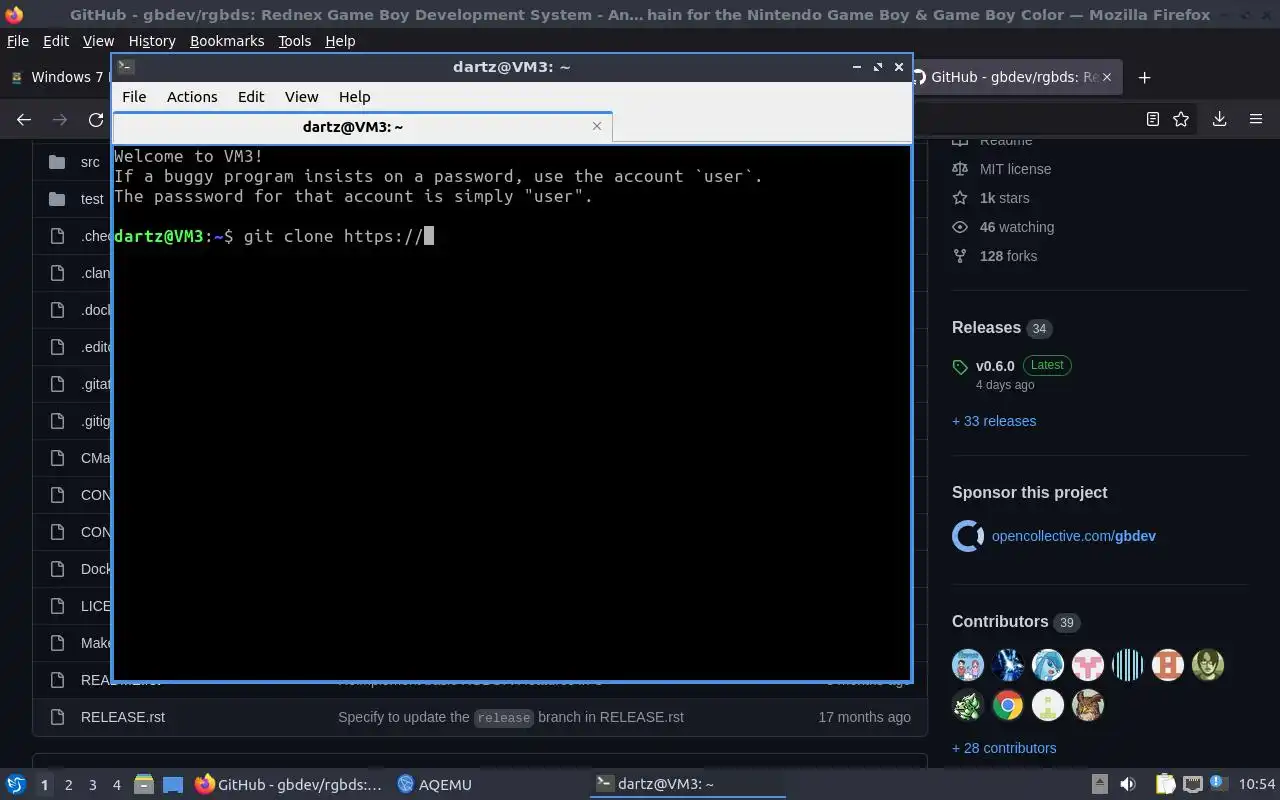
Task: Reload the page in Firefox
Action: pyautogui.click(x=96, y=119)
